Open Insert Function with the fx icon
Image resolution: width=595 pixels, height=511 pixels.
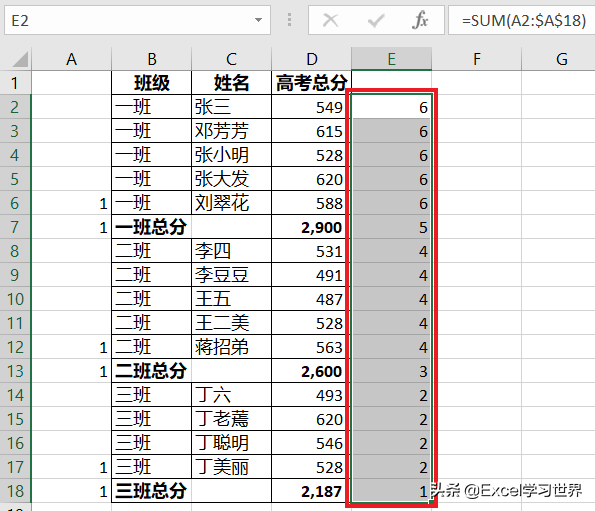coord(420,20)
